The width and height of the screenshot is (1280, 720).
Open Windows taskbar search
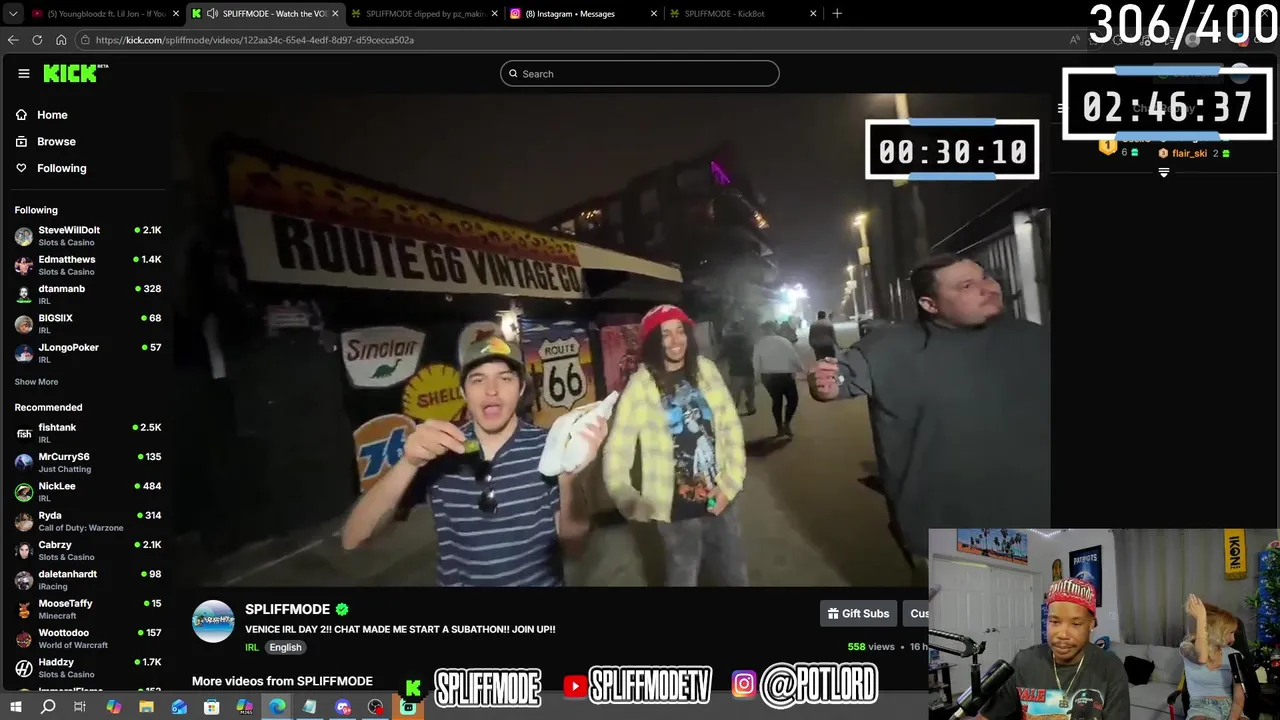[x=48, y=707]
